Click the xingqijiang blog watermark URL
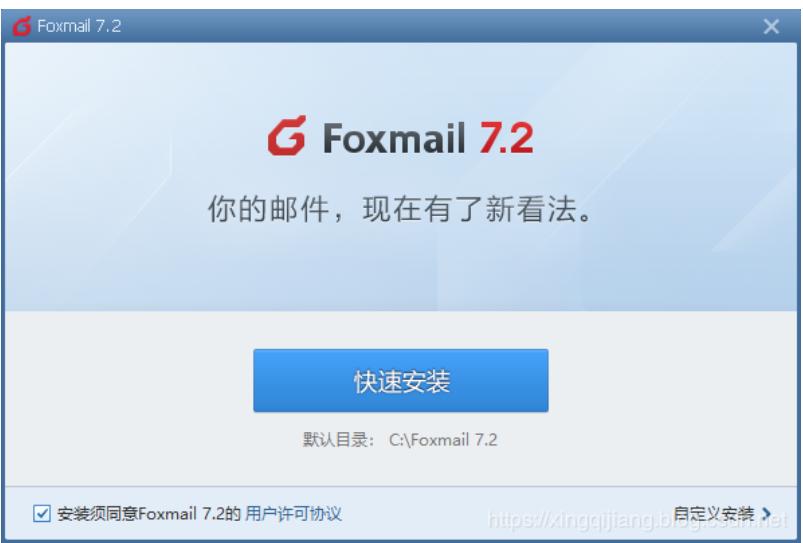 (x=638, y=520)
